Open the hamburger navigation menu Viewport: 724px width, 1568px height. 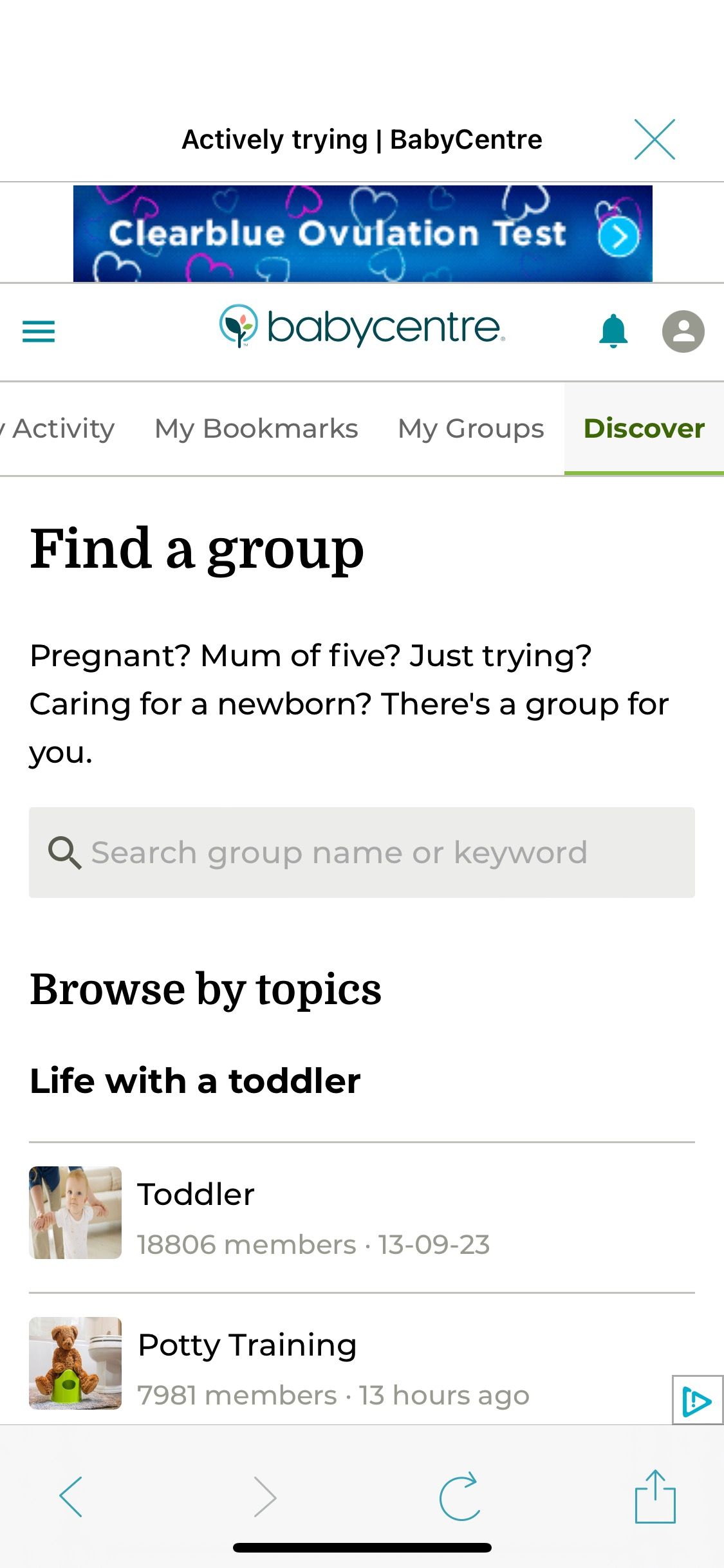(39, 331)
